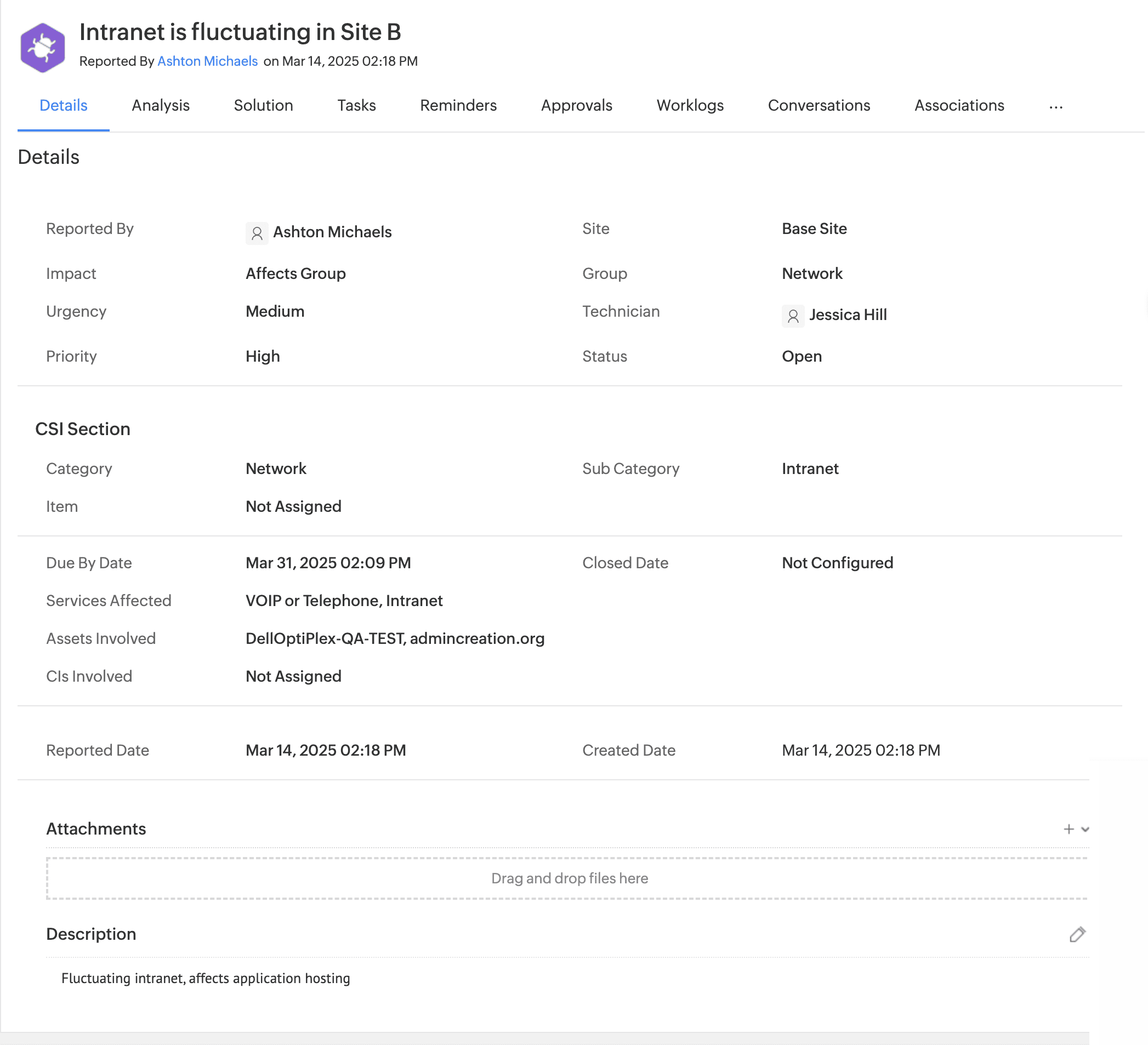Screen dimensions: 1148x1045
Task: Click Ashton Michaels user avatar icon
Action: click(257, 233)
